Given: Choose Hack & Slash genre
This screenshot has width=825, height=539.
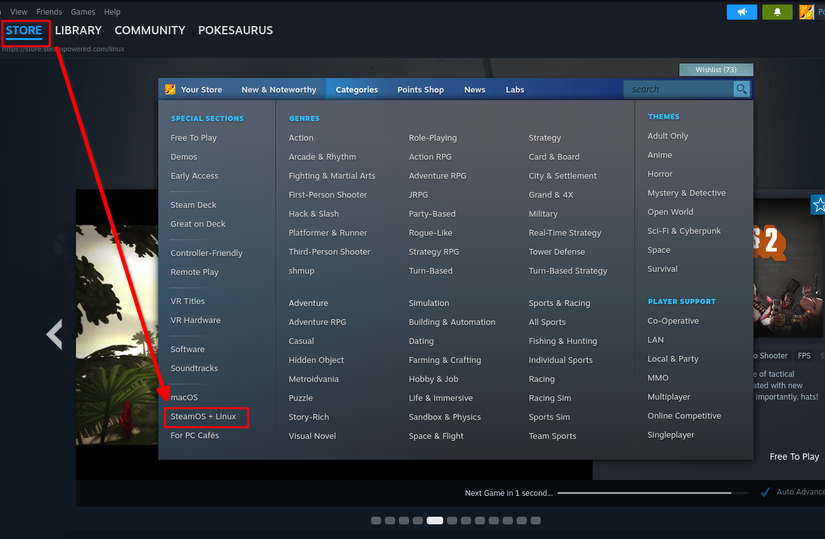Looking at the screenshot, I should pos(314,214).
